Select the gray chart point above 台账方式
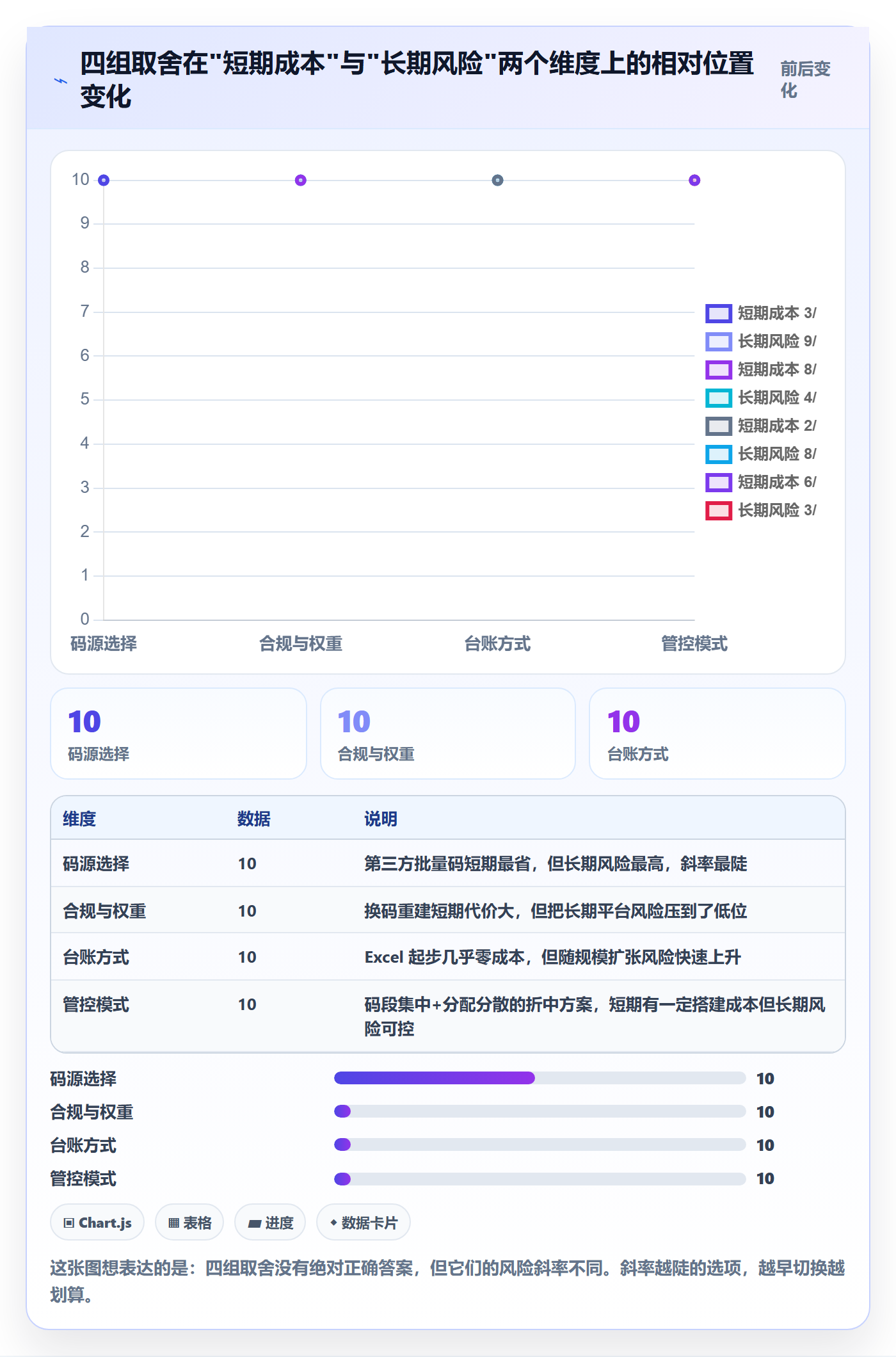The image size is (896, 1357). [497, 181]
